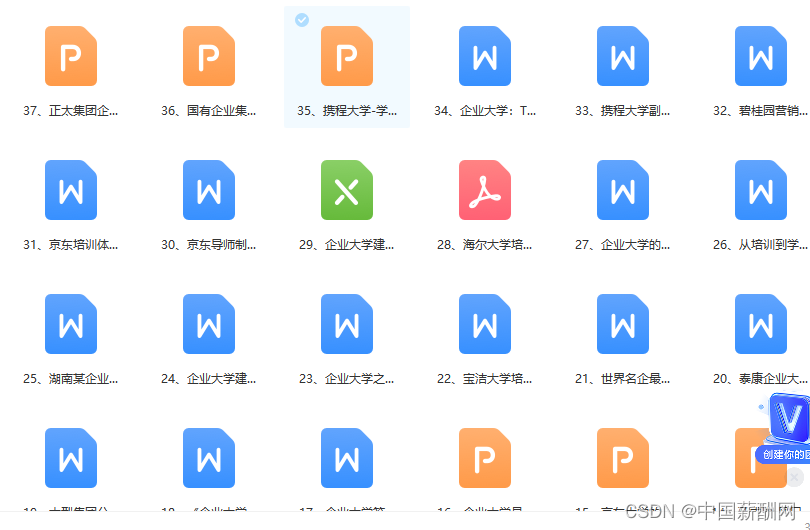Open the Word icon for 20、泰康企业大
This screenshot has height=530, width=810.
(x=760, y=324)
